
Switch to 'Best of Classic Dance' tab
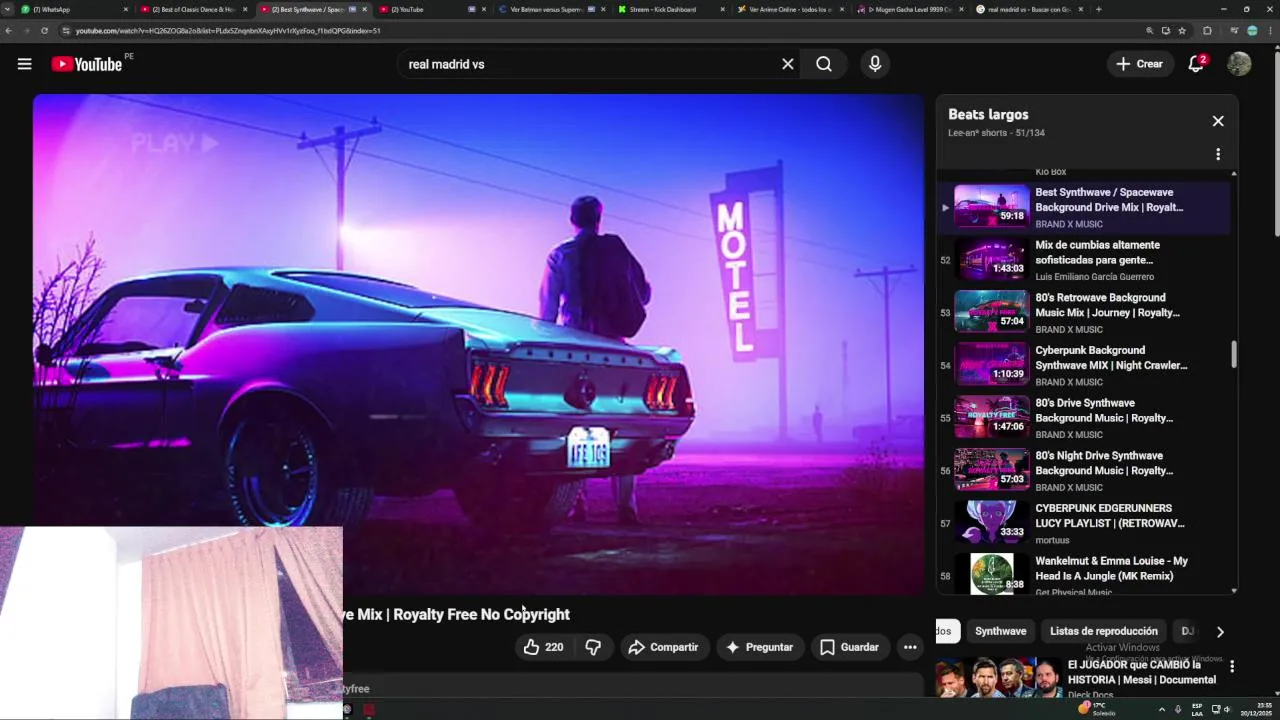coord(194,9)
